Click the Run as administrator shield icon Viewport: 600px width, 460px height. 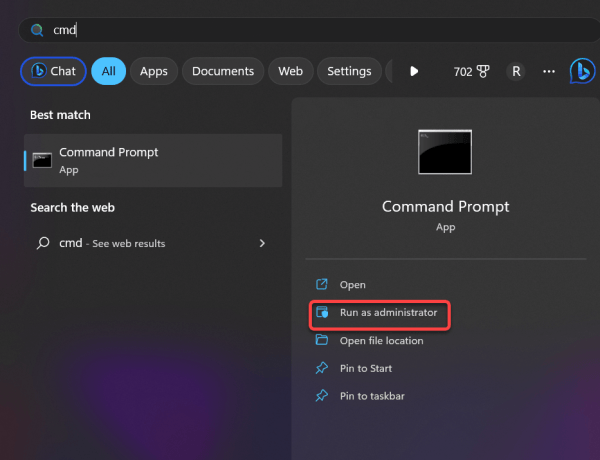[322, 312]
